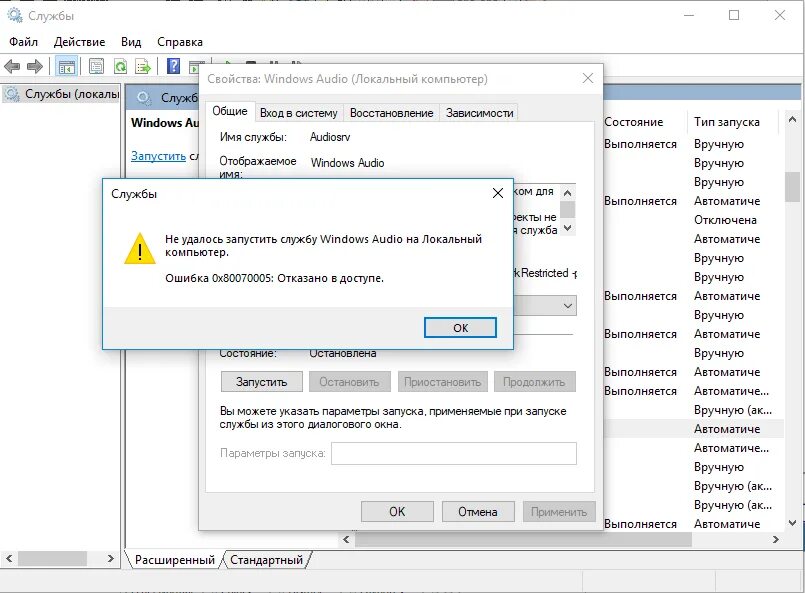Click the Отключена startup type cell

[x=725, y=220]
